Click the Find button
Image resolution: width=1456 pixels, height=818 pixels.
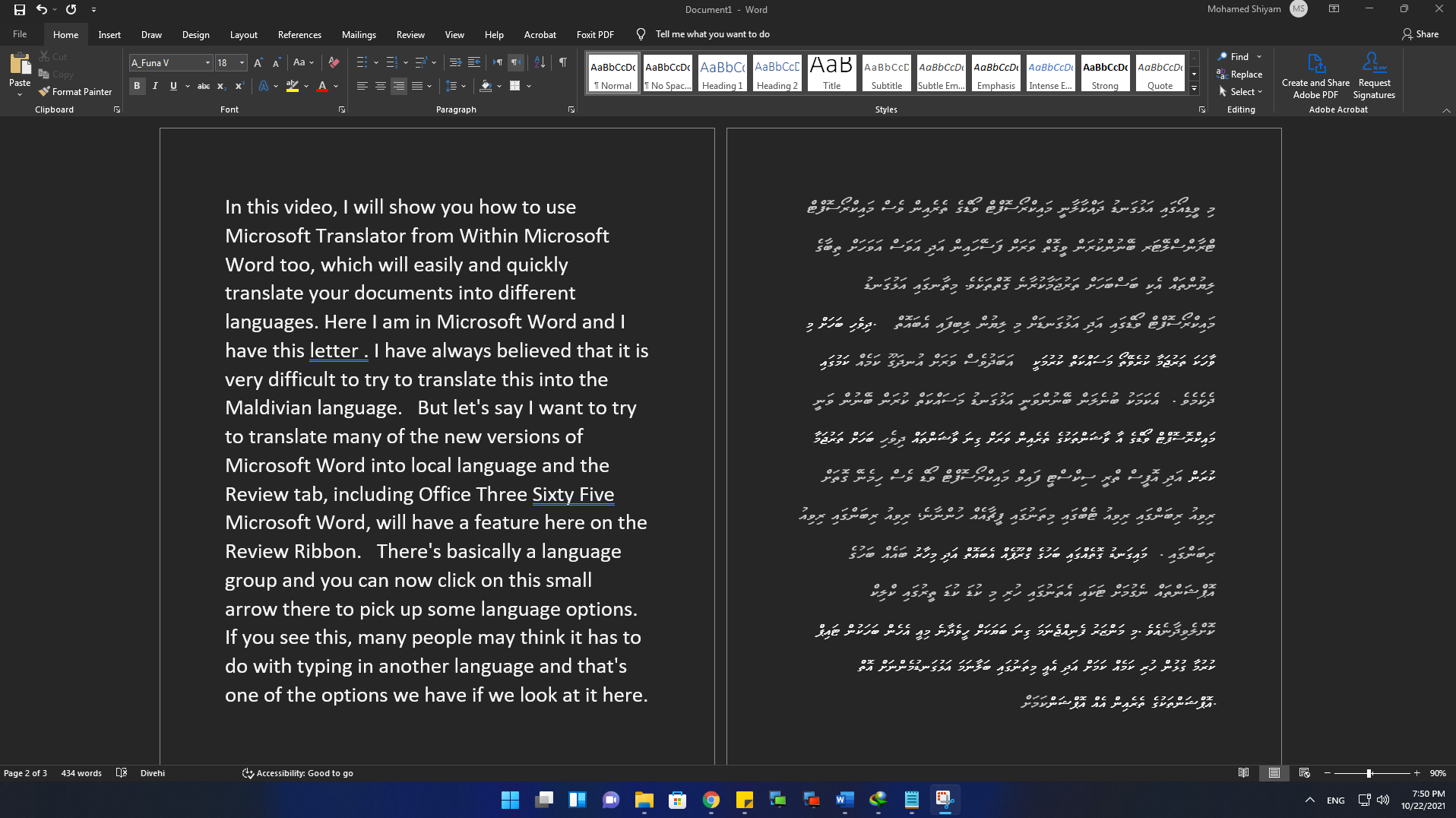tap(1233, 57)
